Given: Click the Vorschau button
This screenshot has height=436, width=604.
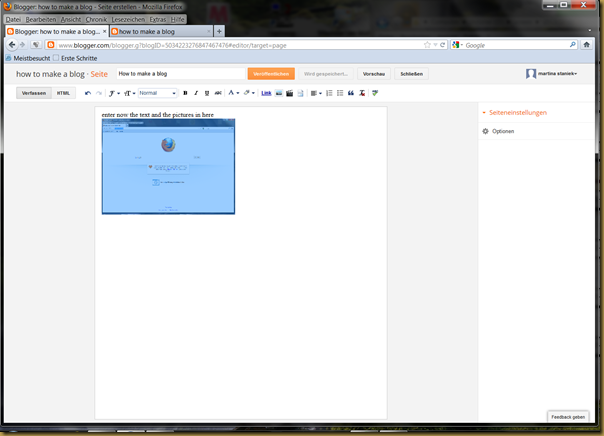Looking at the screenshot, I should point(374,74).
